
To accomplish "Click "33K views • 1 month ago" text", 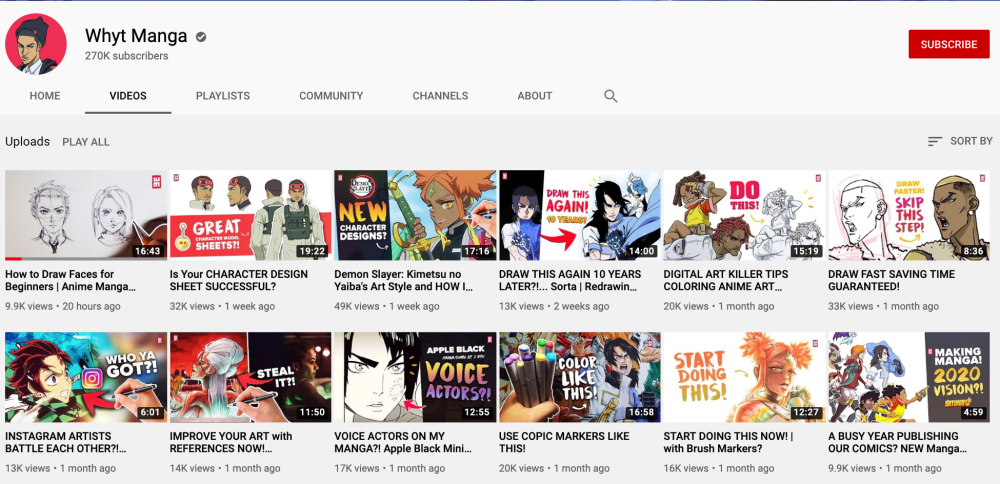I will coord(884,306).
